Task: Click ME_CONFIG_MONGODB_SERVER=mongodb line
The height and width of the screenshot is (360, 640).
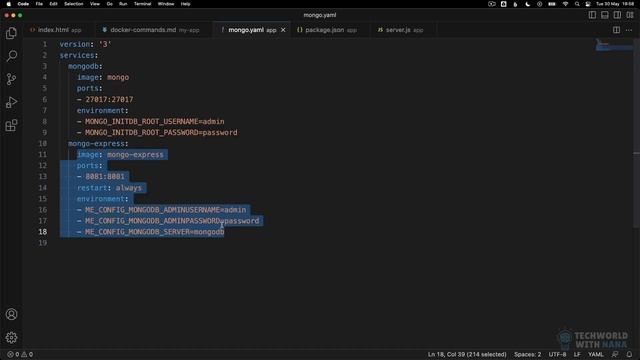Action: point(155,232)
